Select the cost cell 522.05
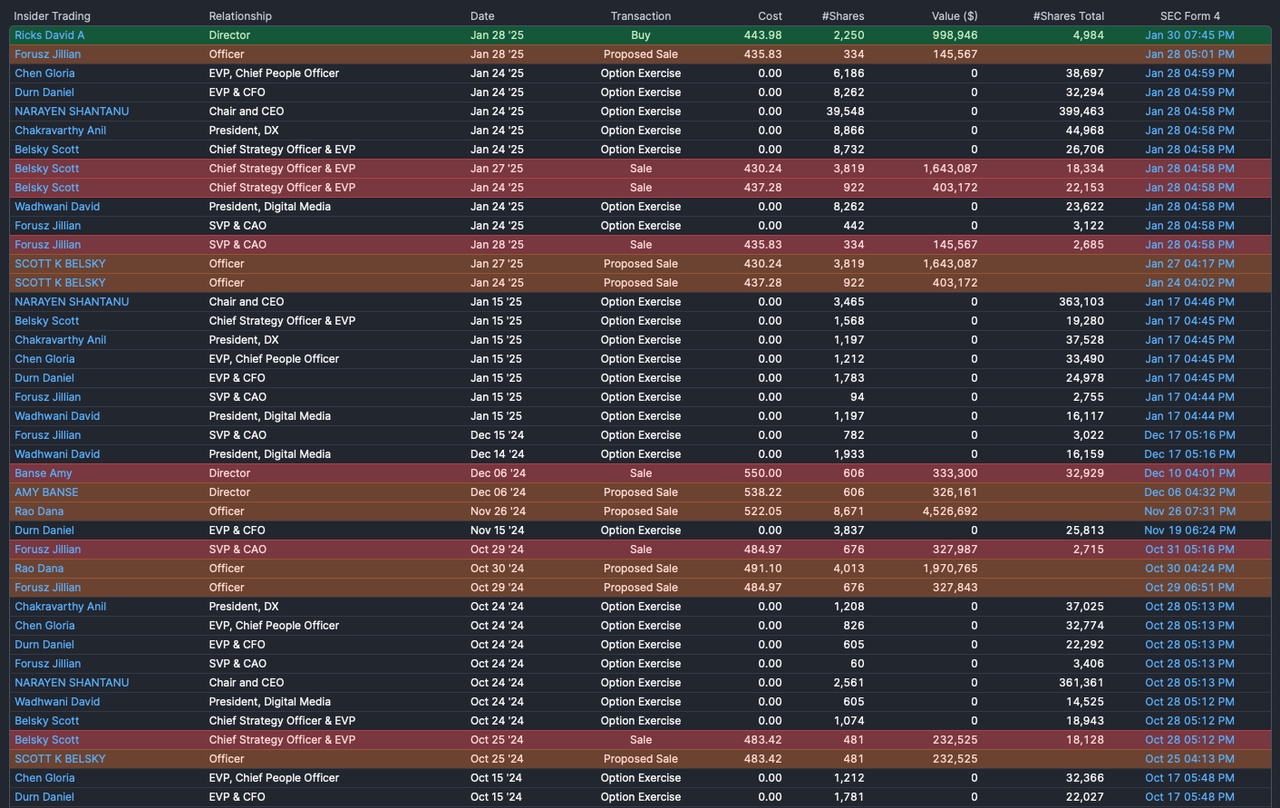 click(x=763, y=511)
